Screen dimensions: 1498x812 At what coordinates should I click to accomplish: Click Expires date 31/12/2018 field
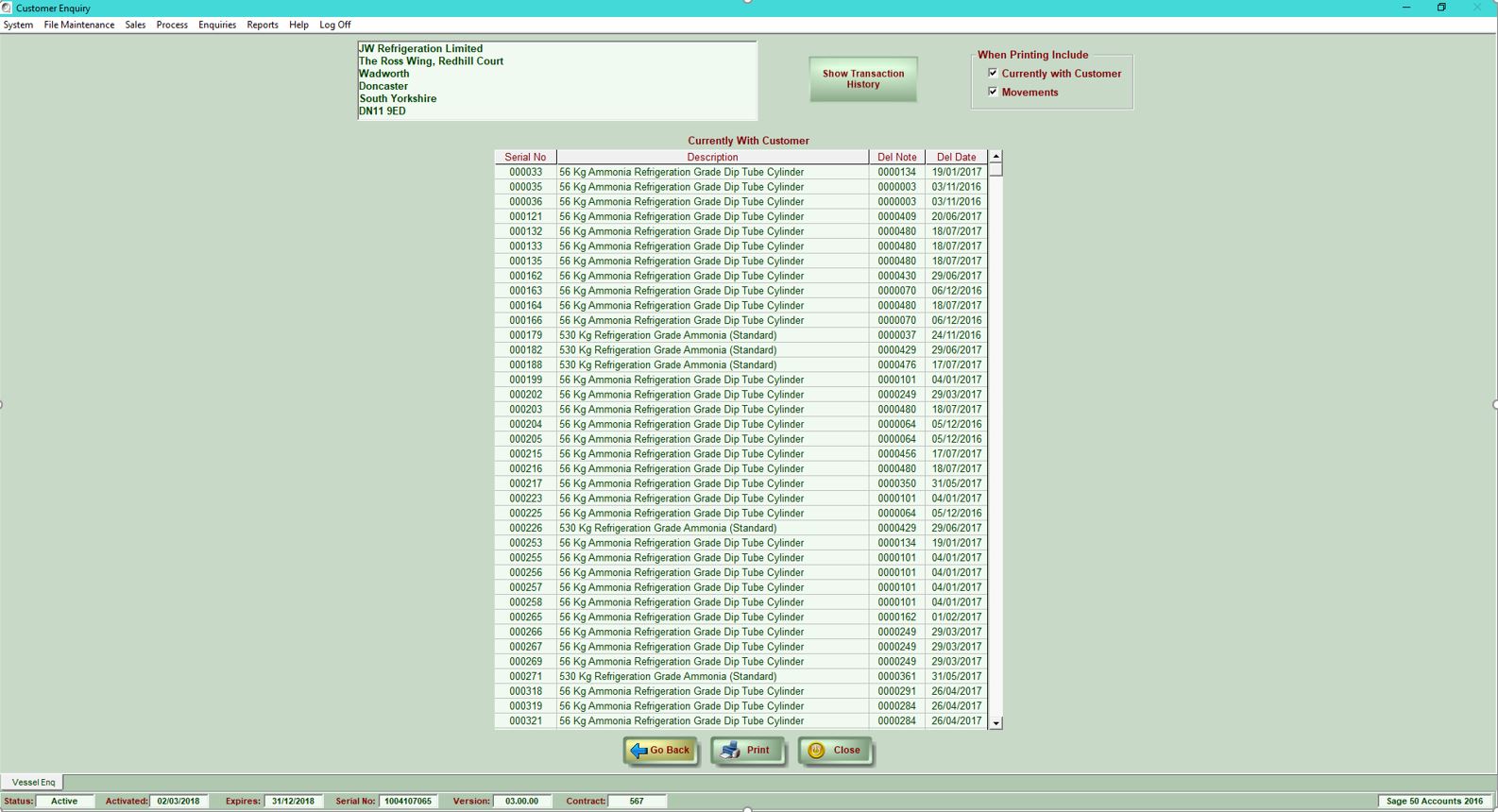293,801
